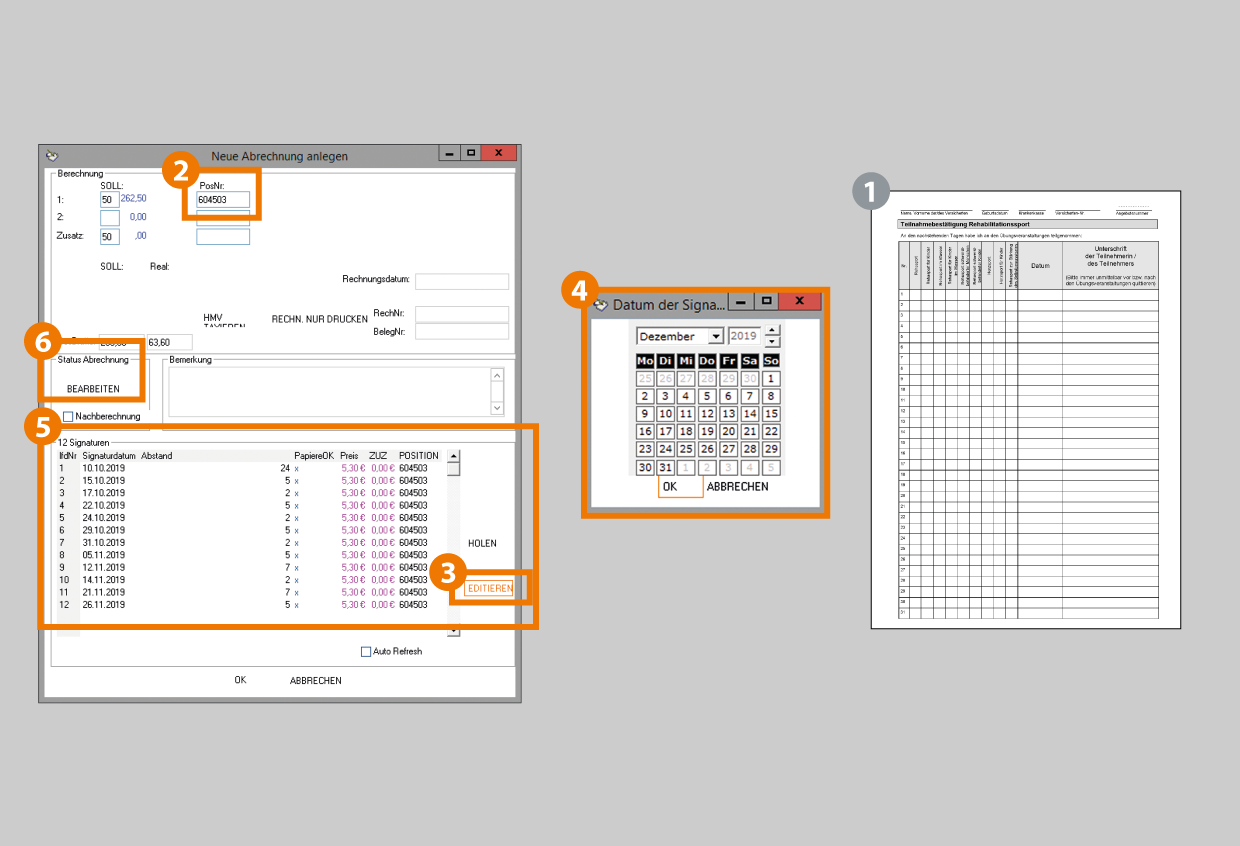Close the Datum der Signatur dialog

[x=799, y=301]
